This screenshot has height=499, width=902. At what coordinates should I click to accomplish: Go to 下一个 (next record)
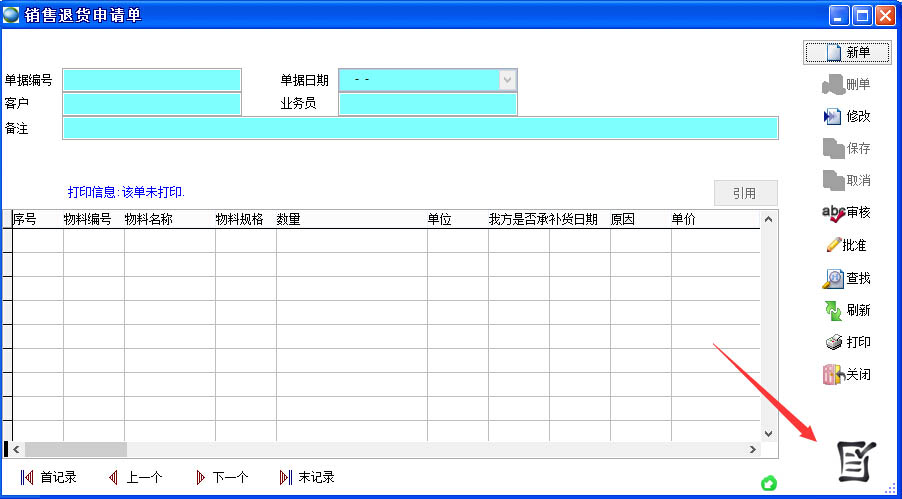(221, 477)
